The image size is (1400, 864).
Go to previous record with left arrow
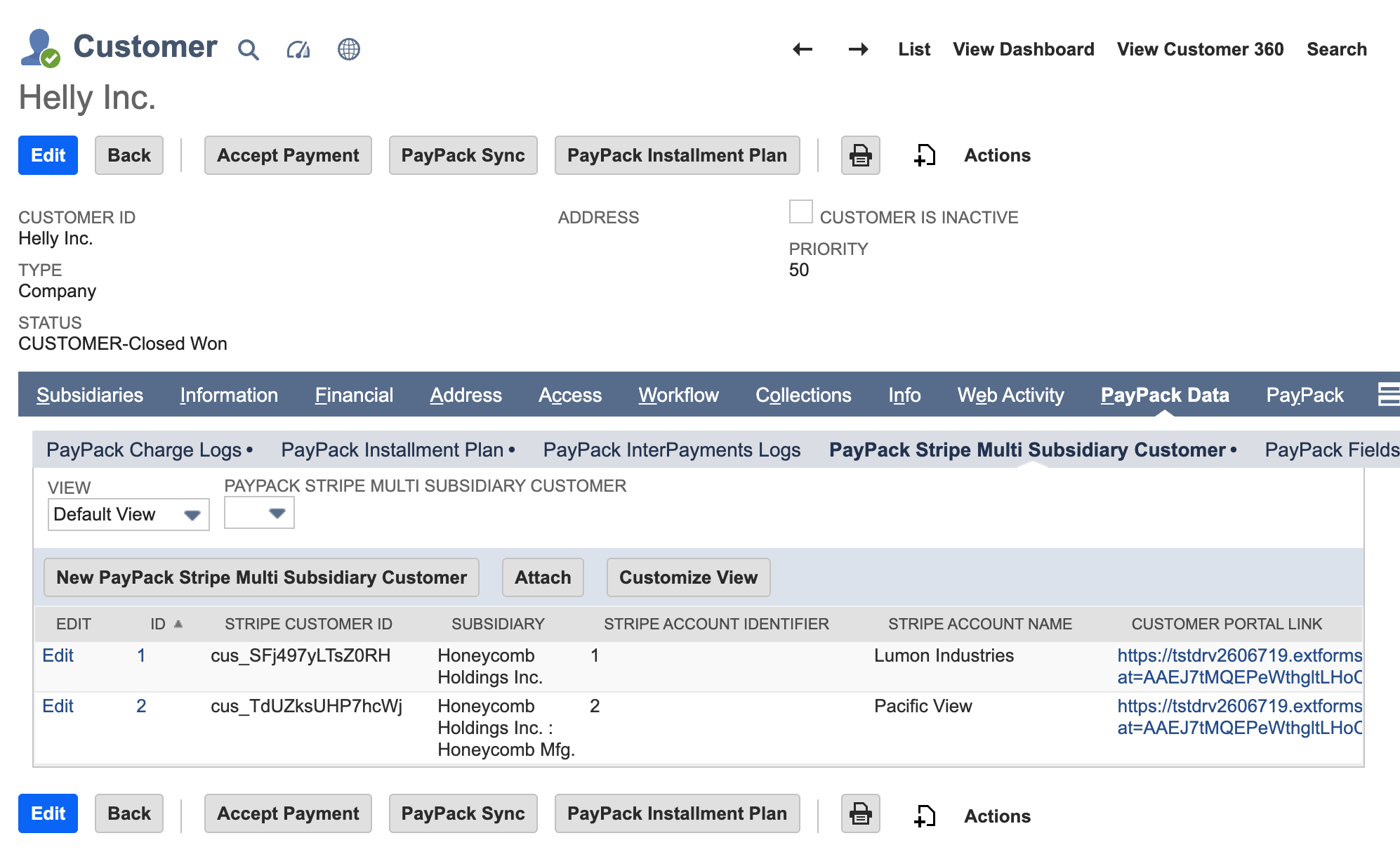(x=802, y=49)
